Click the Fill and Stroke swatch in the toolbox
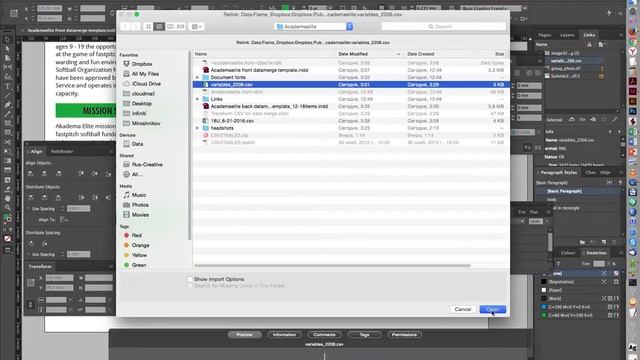Viewport: 640px width, 360px height. [7, 218]
